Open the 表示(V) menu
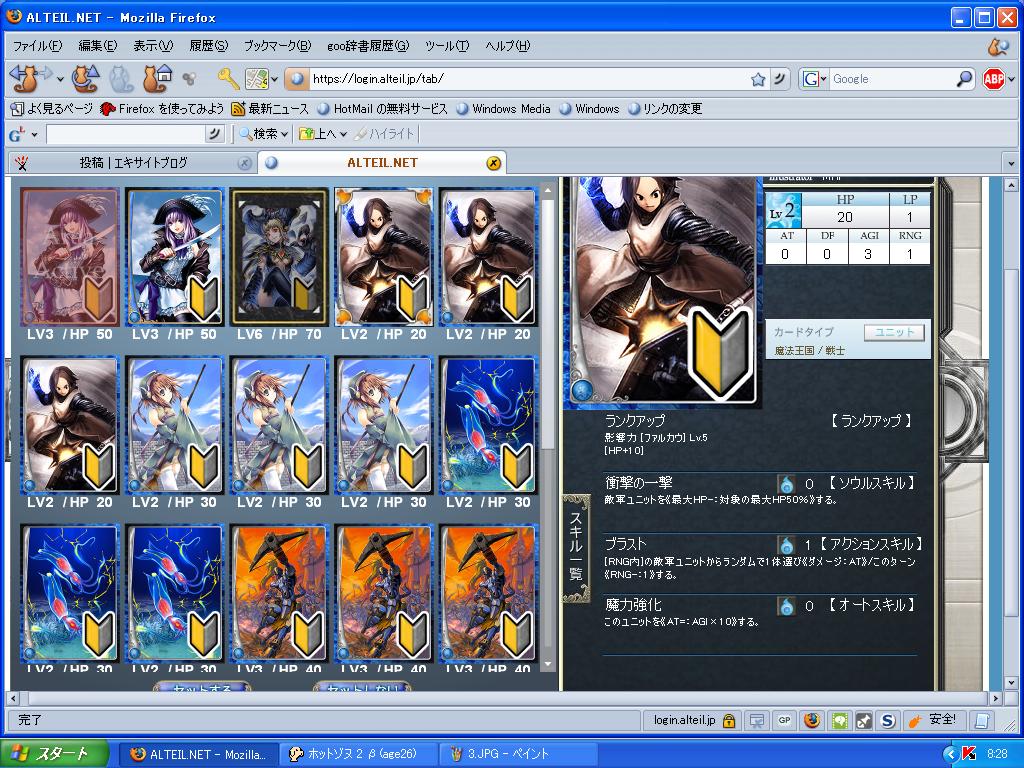This screenshot has height=768, width=1024. pos(153,46)
